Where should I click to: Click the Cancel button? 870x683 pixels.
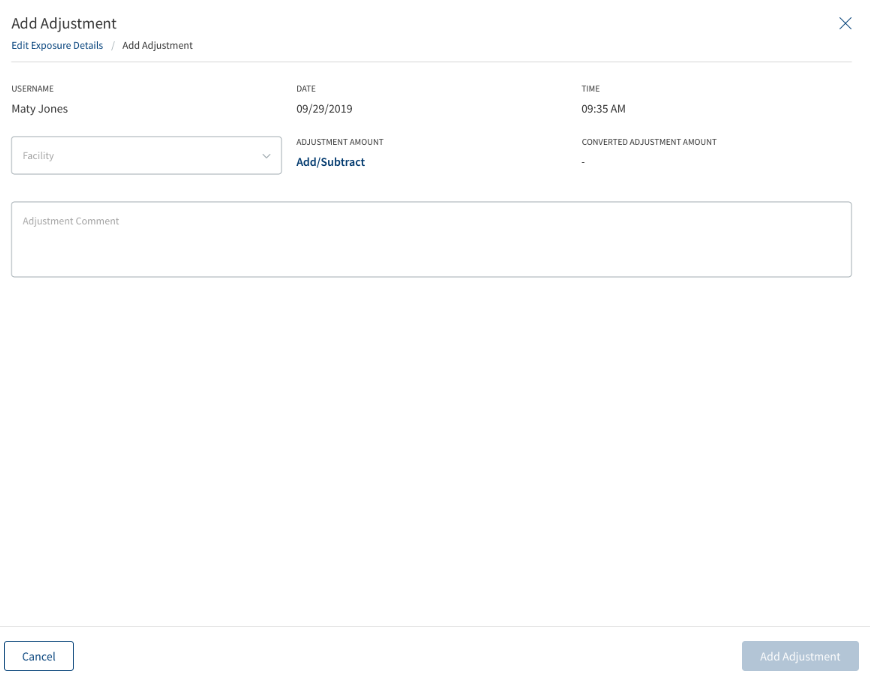[x=39, y=656]
